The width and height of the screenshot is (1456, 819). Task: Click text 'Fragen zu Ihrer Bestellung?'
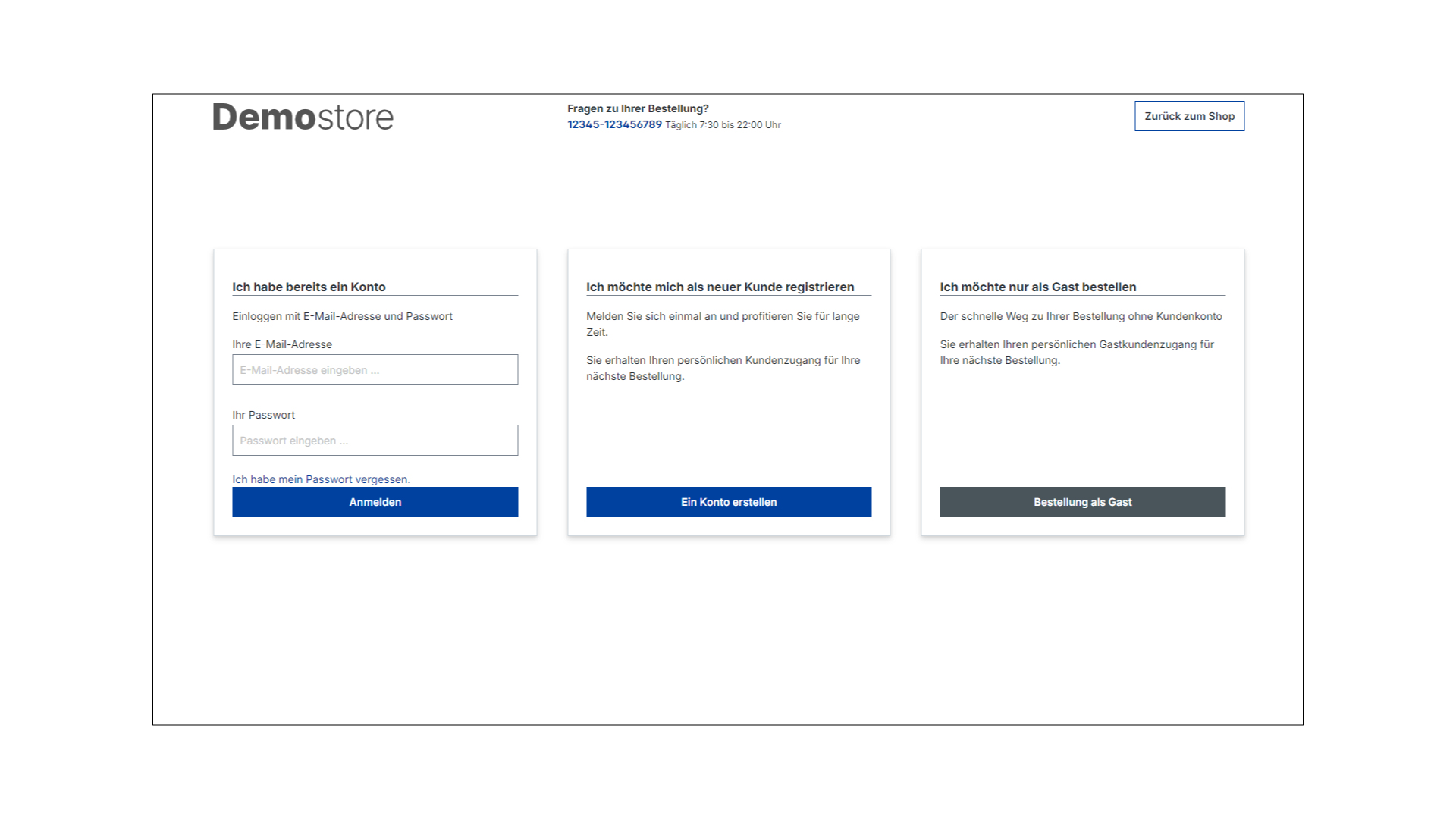pos(638,108)
